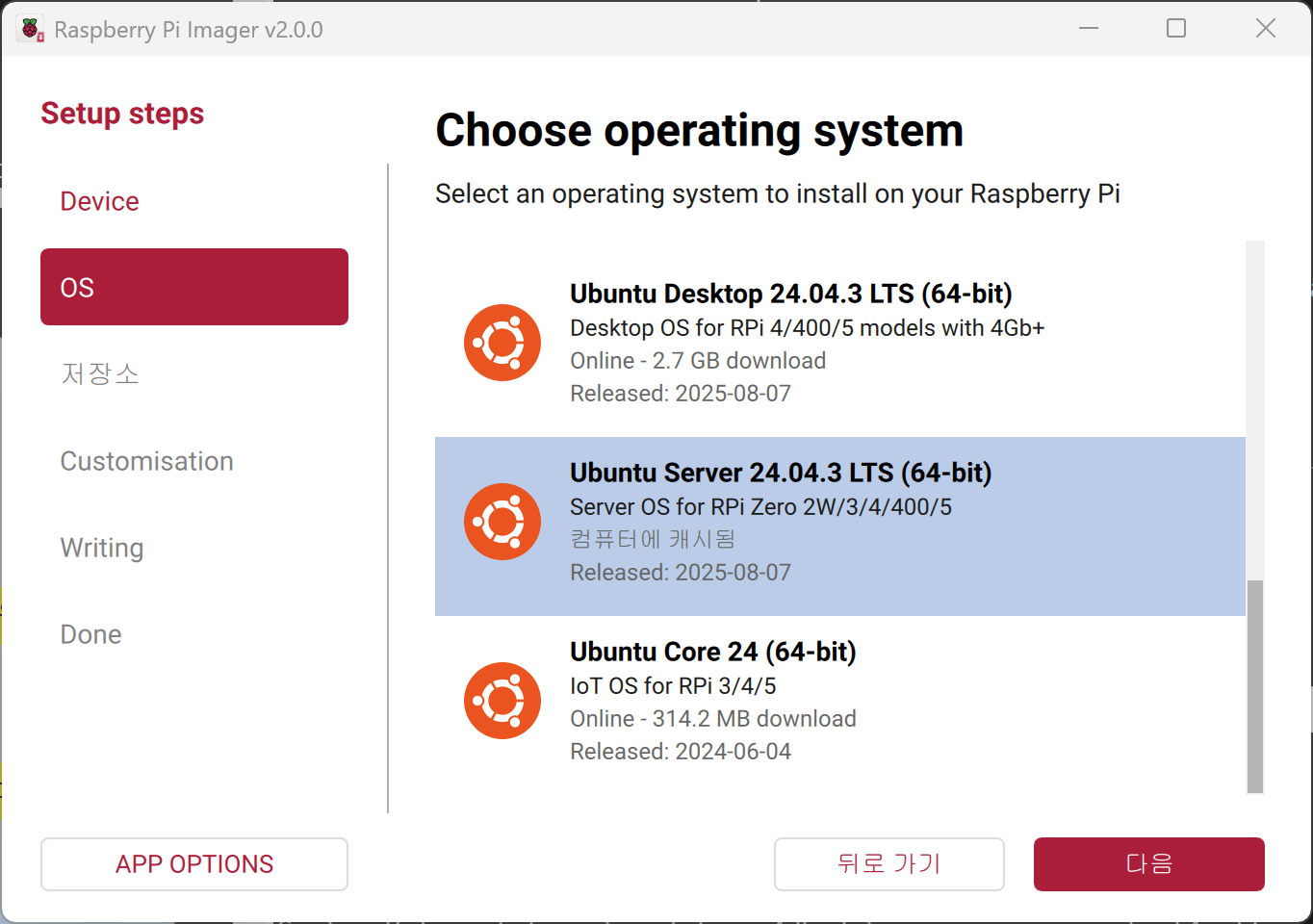Open APP OPTIONS
The height and width of the screenshot is (924, 1313).
click(x=194, y=864)
